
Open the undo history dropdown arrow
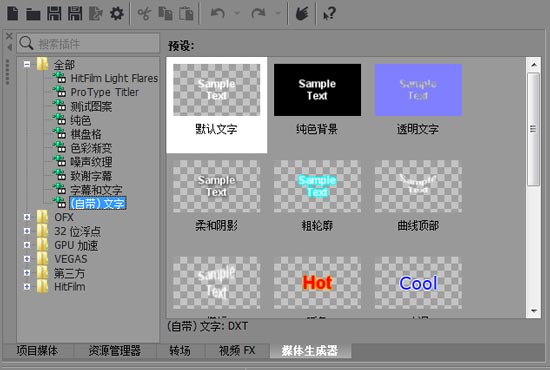point(237,13)
